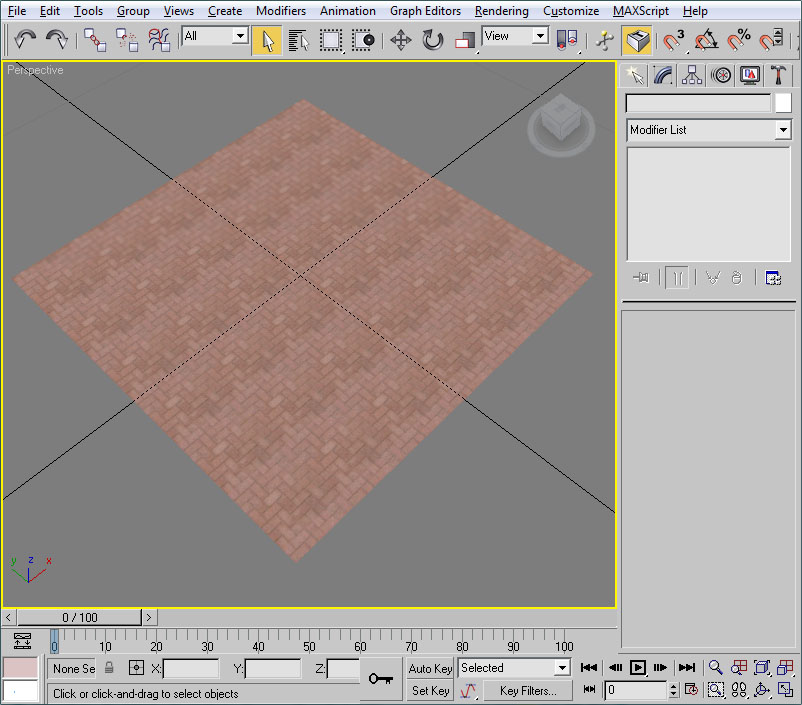Open the Select by Name list
This screenshot has height=705, width=802.
(299, 40)
